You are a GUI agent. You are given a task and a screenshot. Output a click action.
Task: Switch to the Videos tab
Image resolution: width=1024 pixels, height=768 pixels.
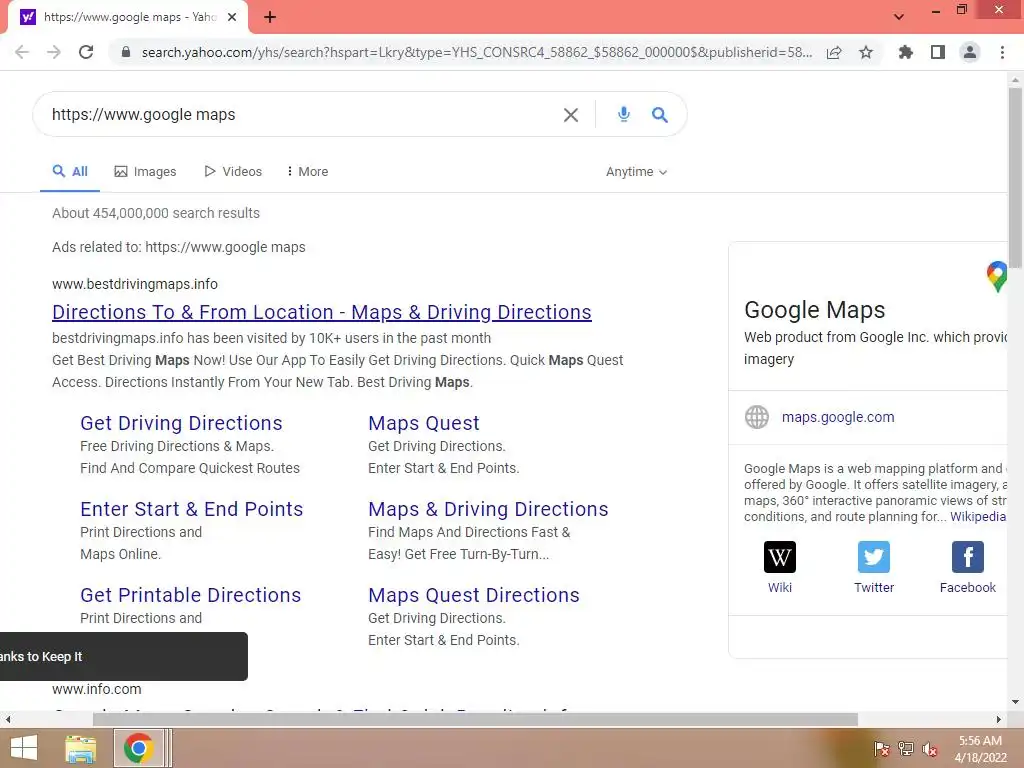pos(232,172)
